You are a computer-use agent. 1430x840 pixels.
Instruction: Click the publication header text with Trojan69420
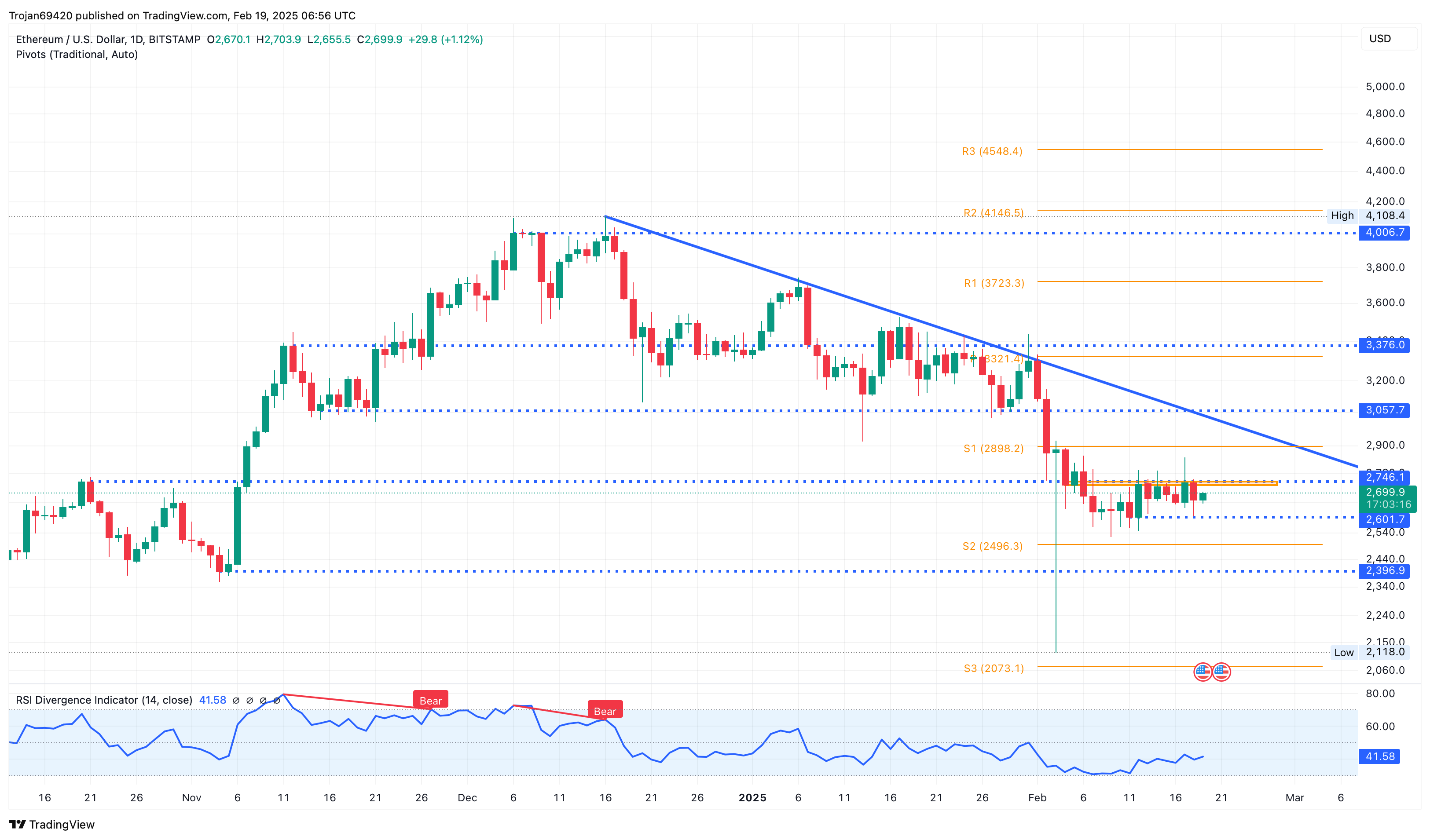pyautogui.click(x=182, y=16)
